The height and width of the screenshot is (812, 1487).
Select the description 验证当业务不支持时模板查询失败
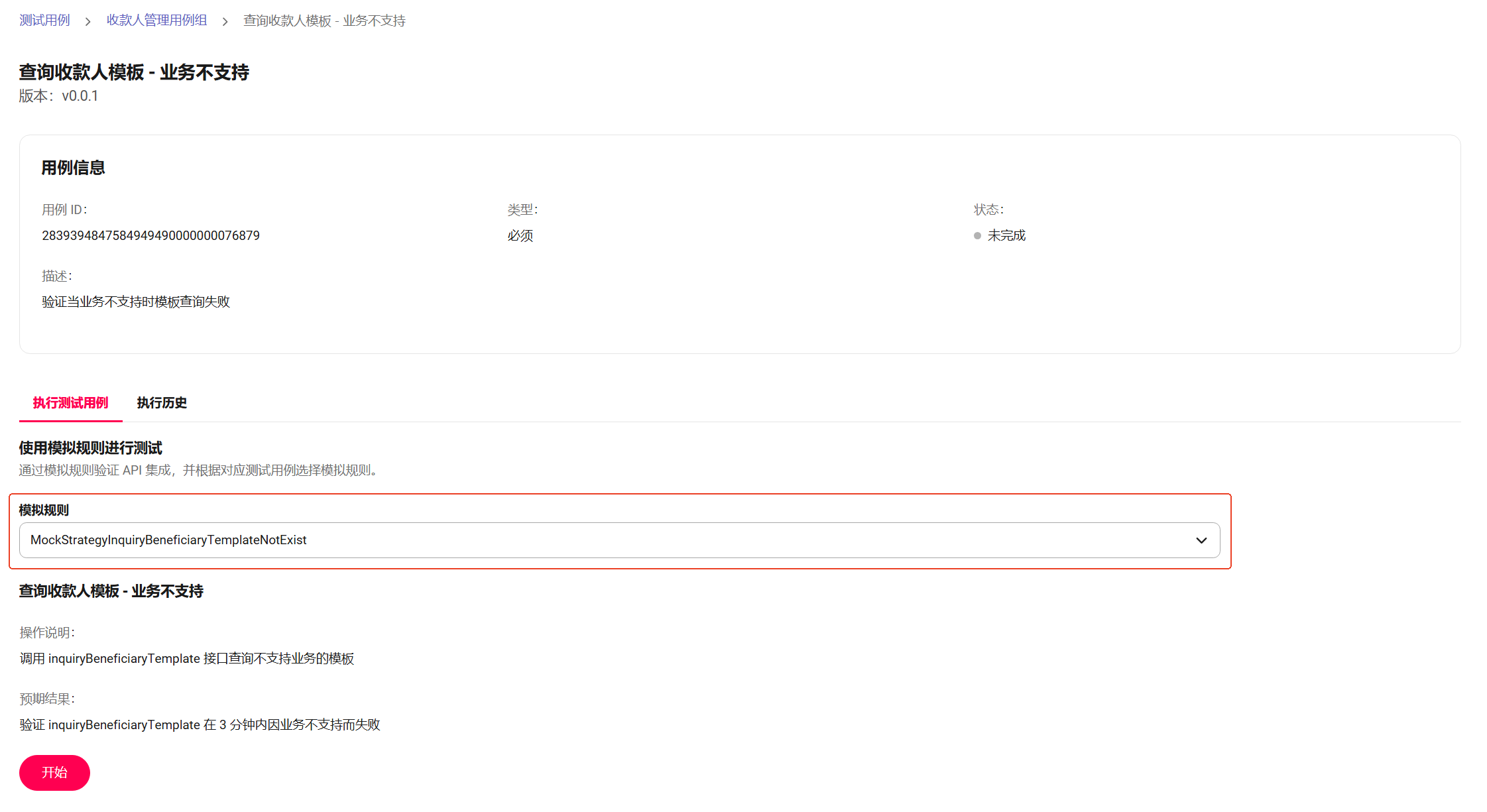click(135, 302)
